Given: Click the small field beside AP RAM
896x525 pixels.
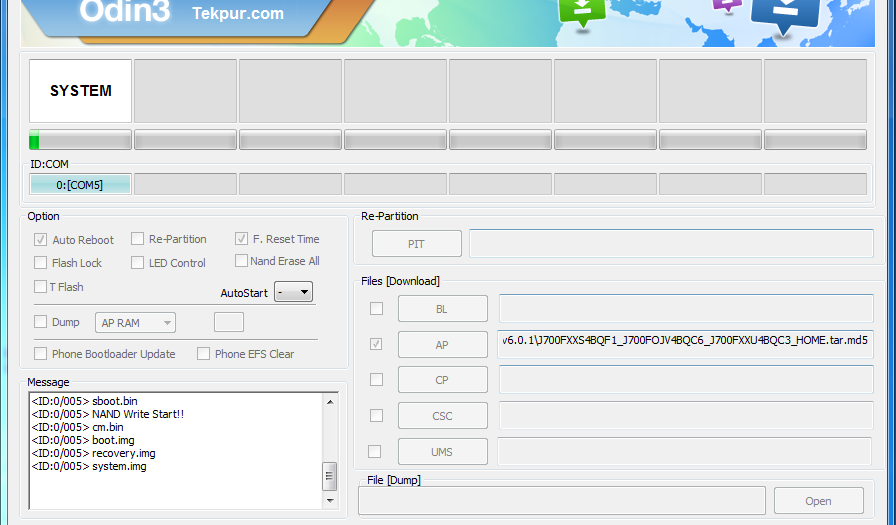Looking at the screenshot, I should pyautogui.click(x=229, y=322).
